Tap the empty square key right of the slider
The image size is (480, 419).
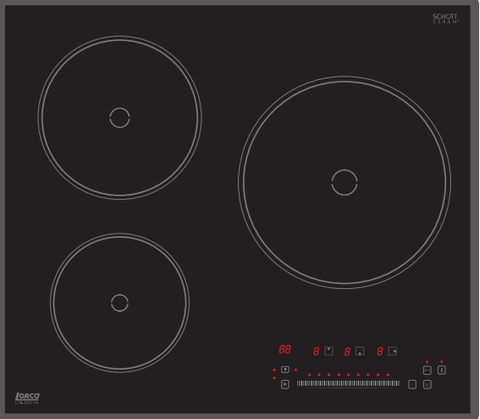point(412,384)
